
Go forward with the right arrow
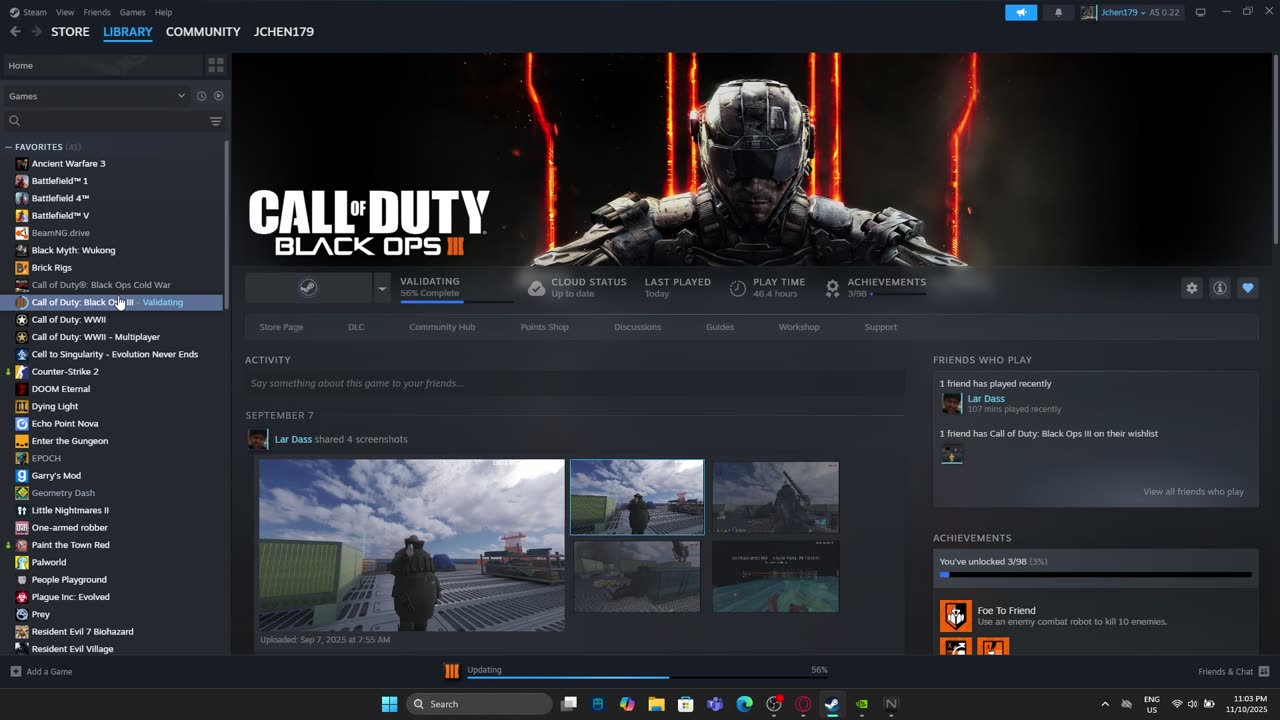click(x=36, y=32)
